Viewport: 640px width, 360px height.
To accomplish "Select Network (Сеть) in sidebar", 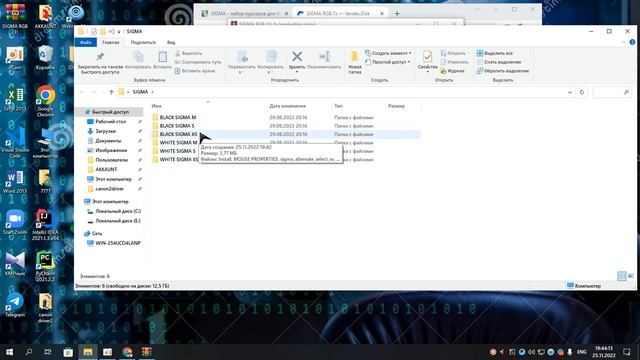I will (97, 233).
